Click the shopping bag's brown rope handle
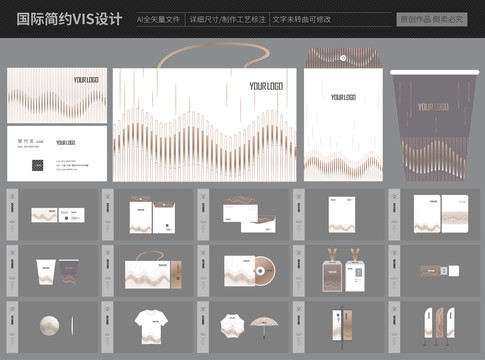 click(214, 55)
